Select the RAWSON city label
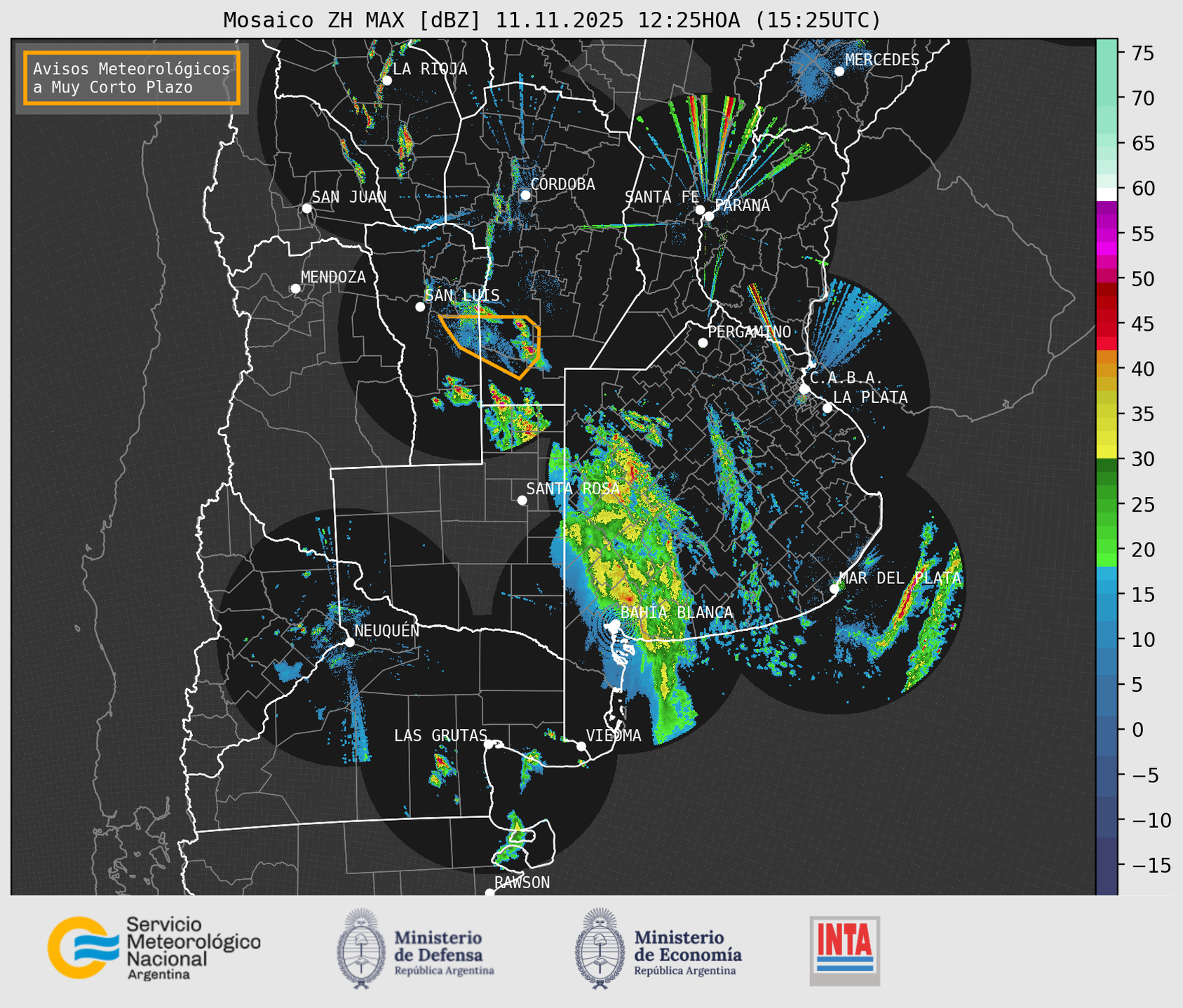The image size is (1183, 1008). 522,883
